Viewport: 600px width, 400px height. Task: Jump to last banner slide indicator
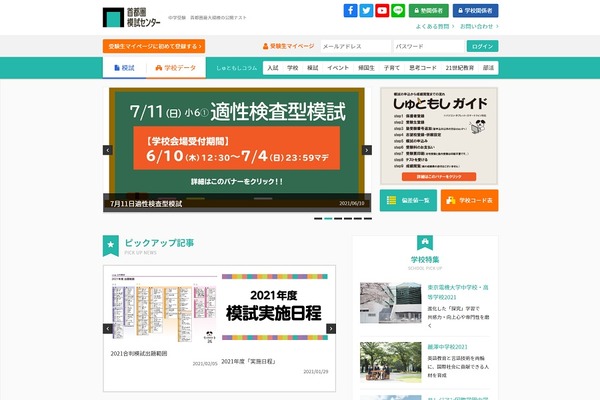pos(368,219)
